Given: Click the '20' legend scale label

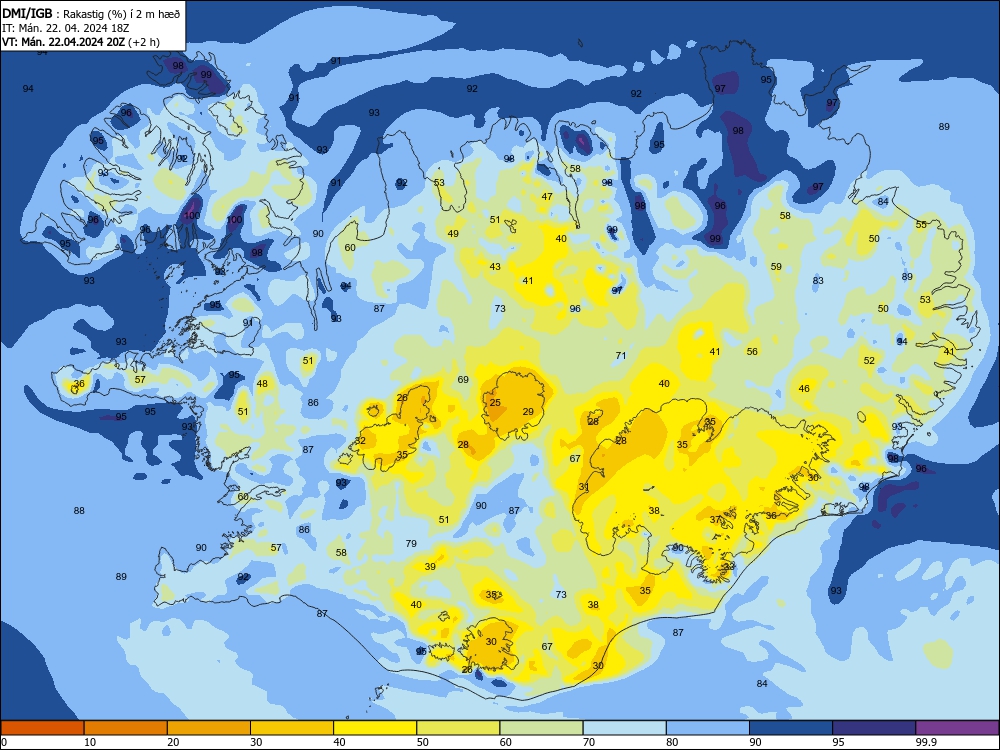Looking at the screenshot, I should 173,742.
